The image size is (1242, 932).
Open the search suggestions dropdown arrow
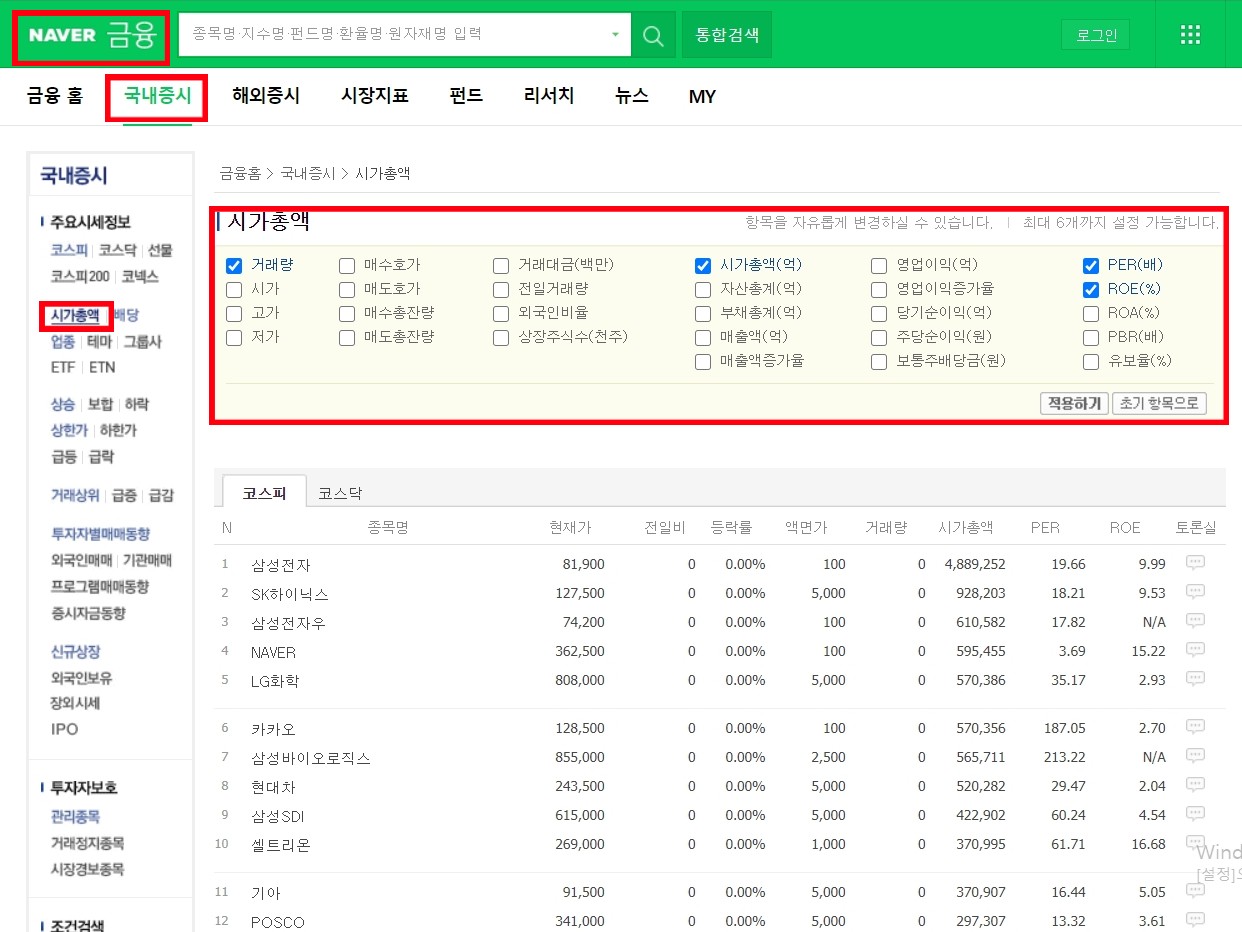tap(616, 34)
